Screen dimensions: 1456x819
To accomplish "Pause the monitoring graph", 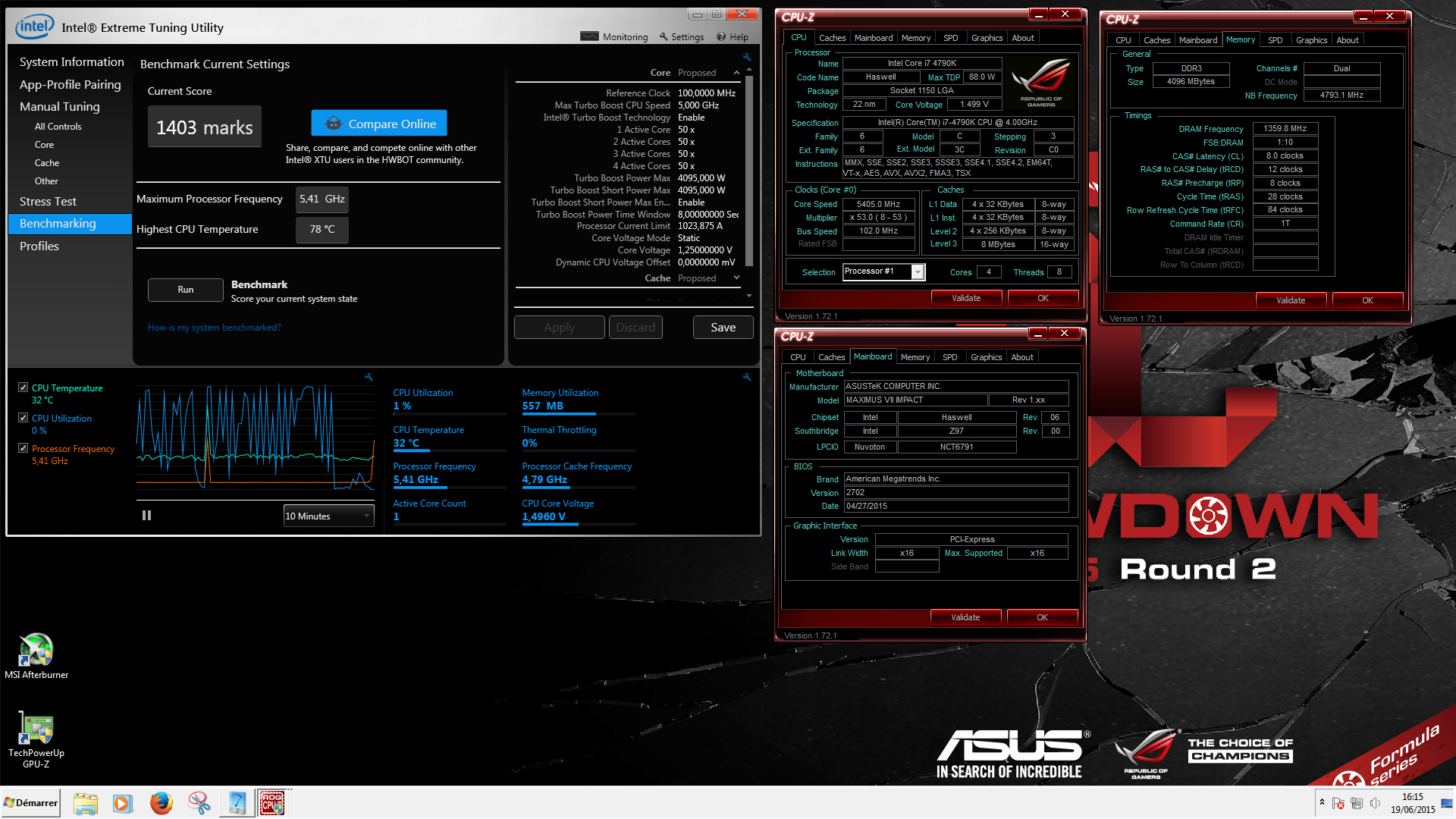I will pyautogui.click(x=146, y=516).
